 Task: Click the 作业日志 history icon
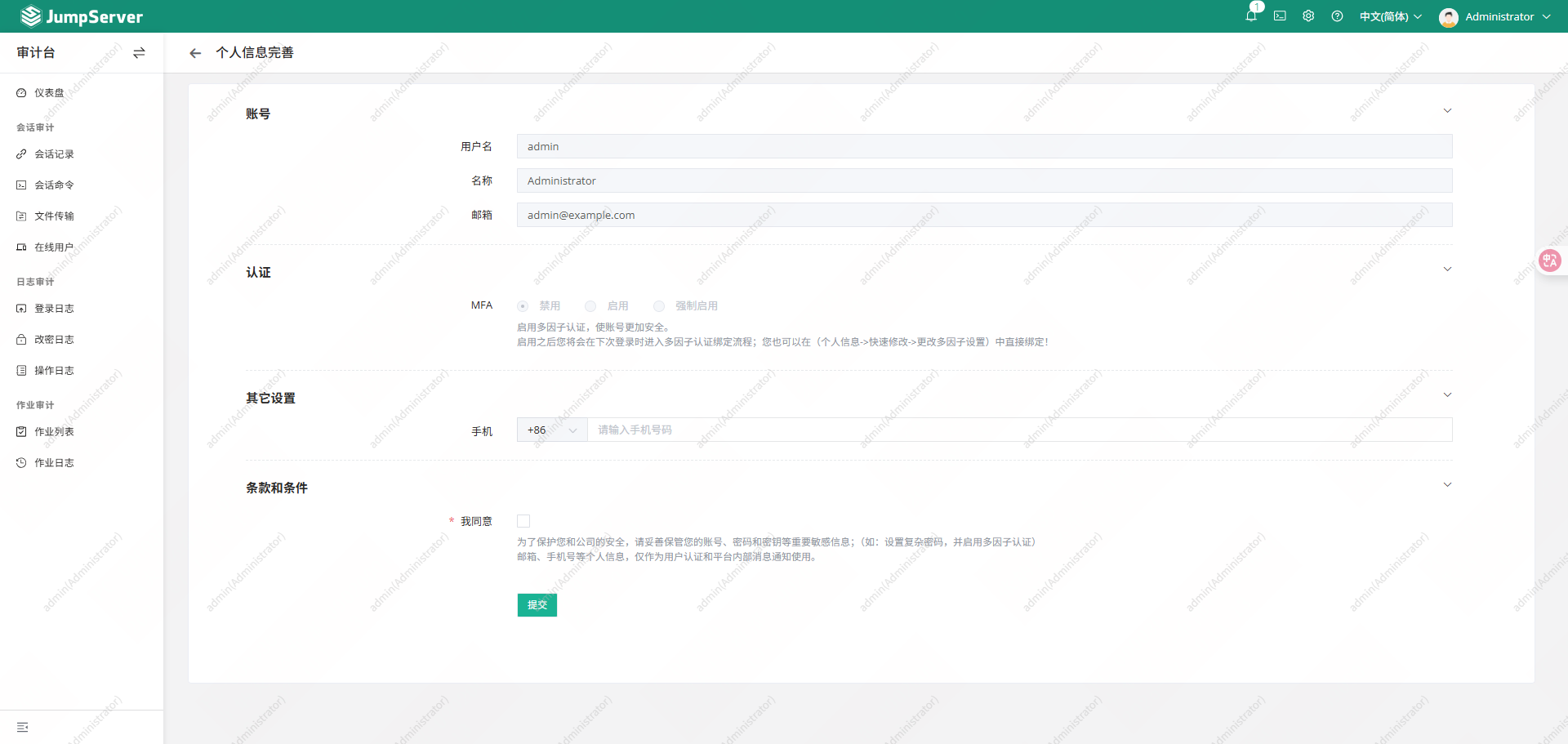click(21, 463)
